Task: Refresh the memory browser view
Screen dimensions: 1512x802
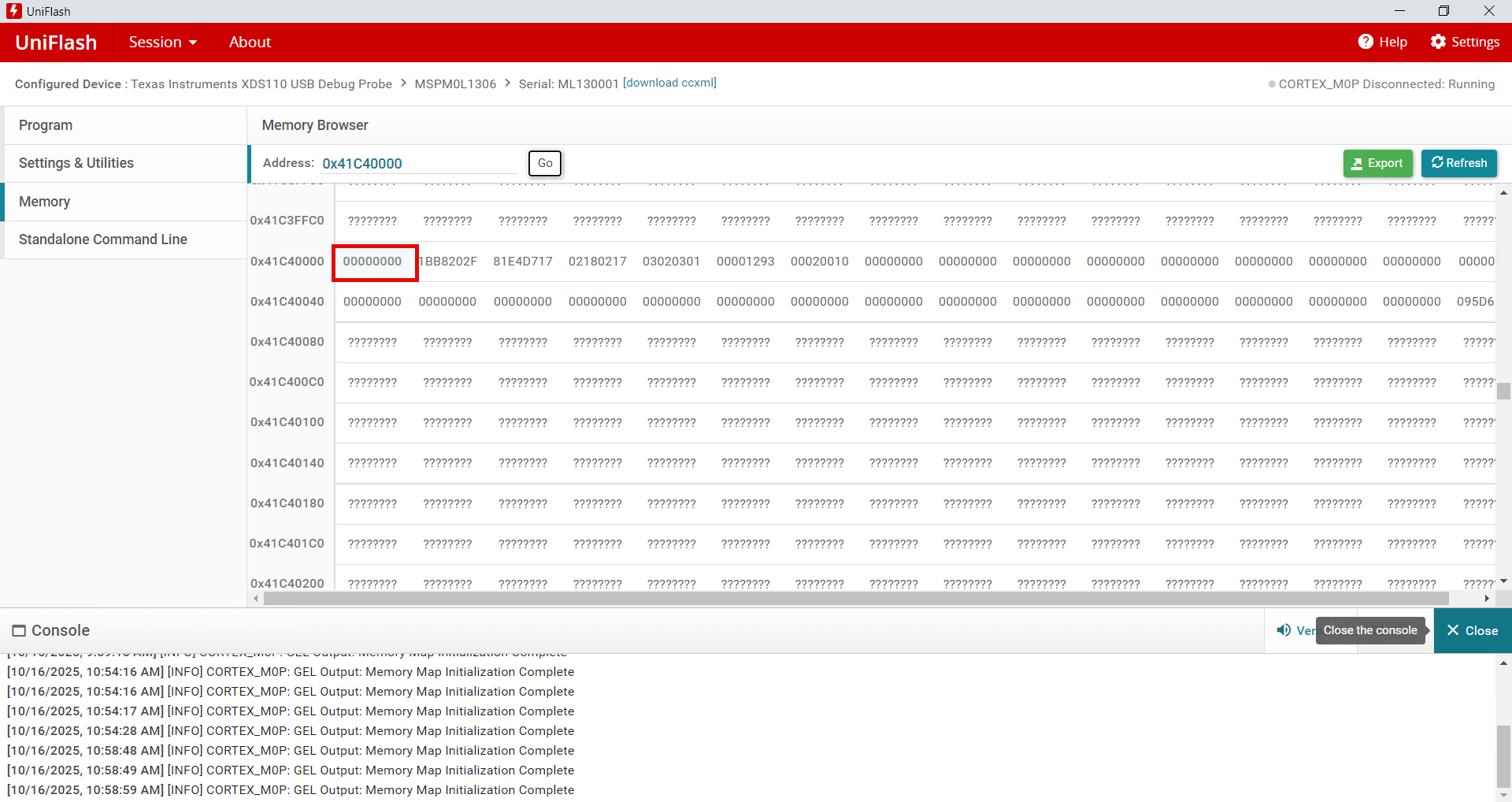Action: point(1458,163)
